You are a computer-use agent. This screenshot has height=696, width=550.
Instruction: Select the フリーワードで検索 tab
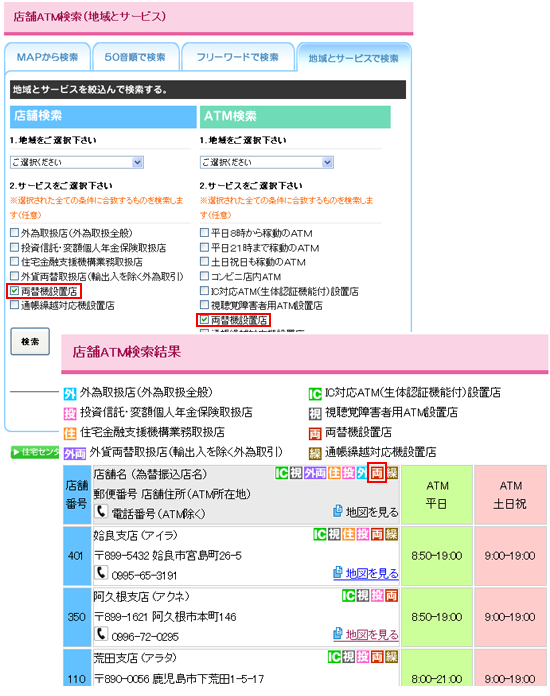pyautogui.click(x=238, y=57)
